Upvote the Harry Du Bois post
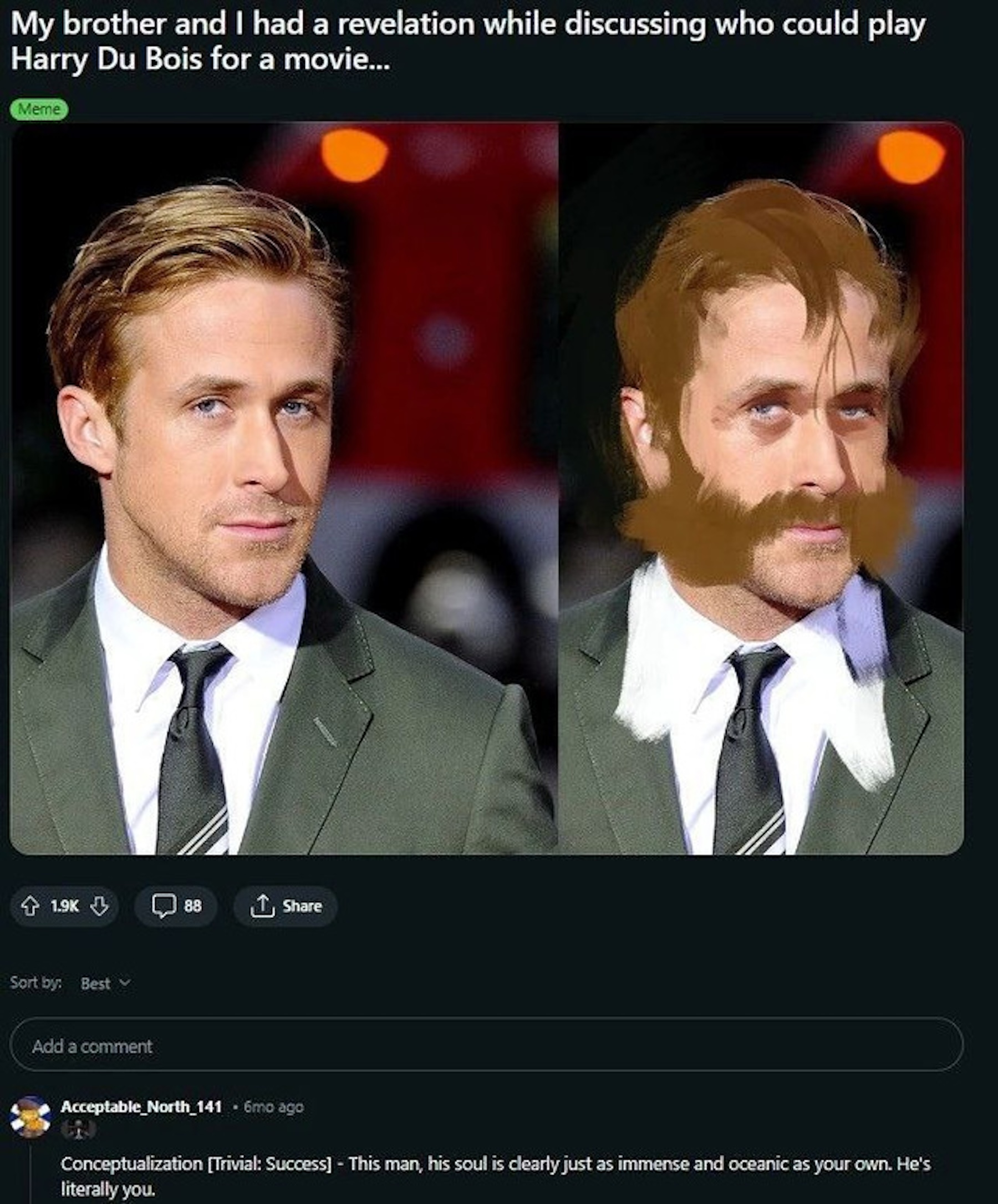The image size is (998, 1204). pyautogui.click(x=30, y=906)
